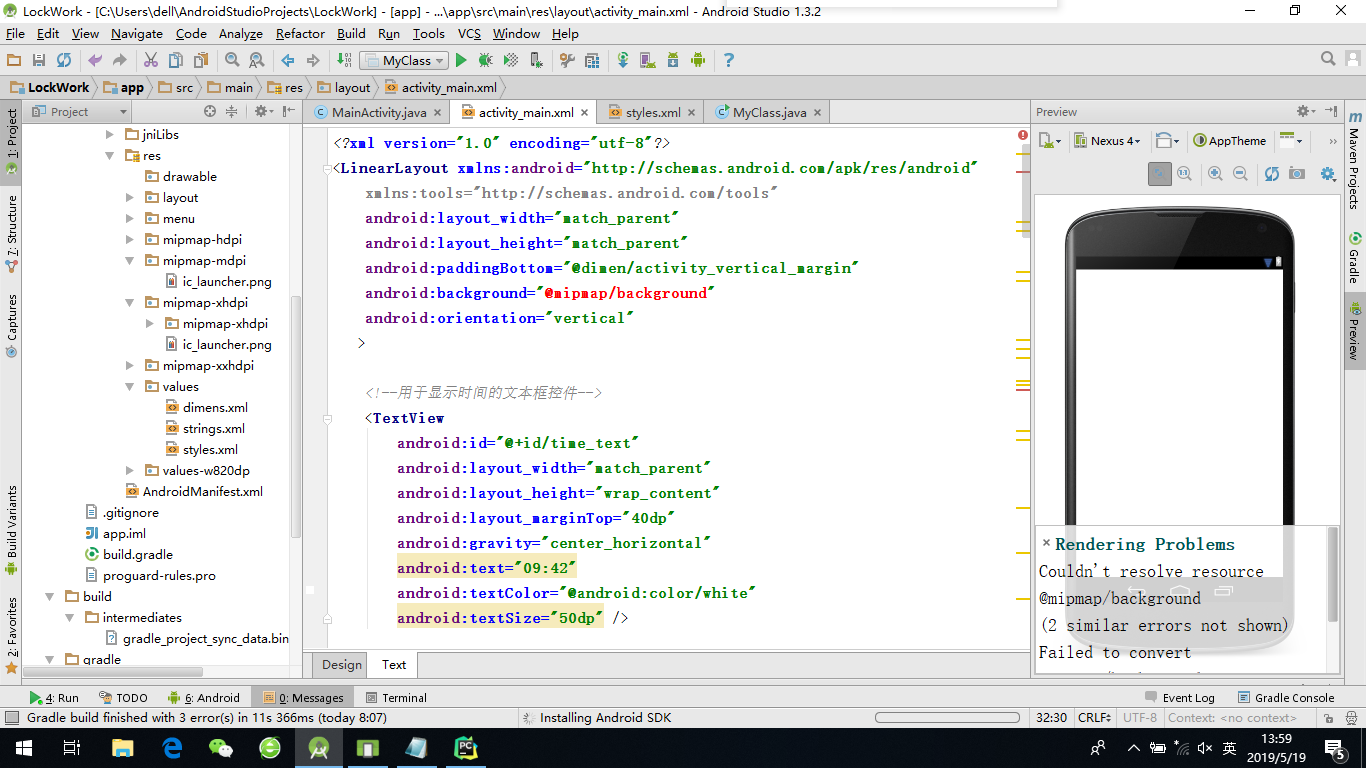This screenshot has width=1366, height=768.
Task: Run the app with green play icon
Action: coord(462,61)
